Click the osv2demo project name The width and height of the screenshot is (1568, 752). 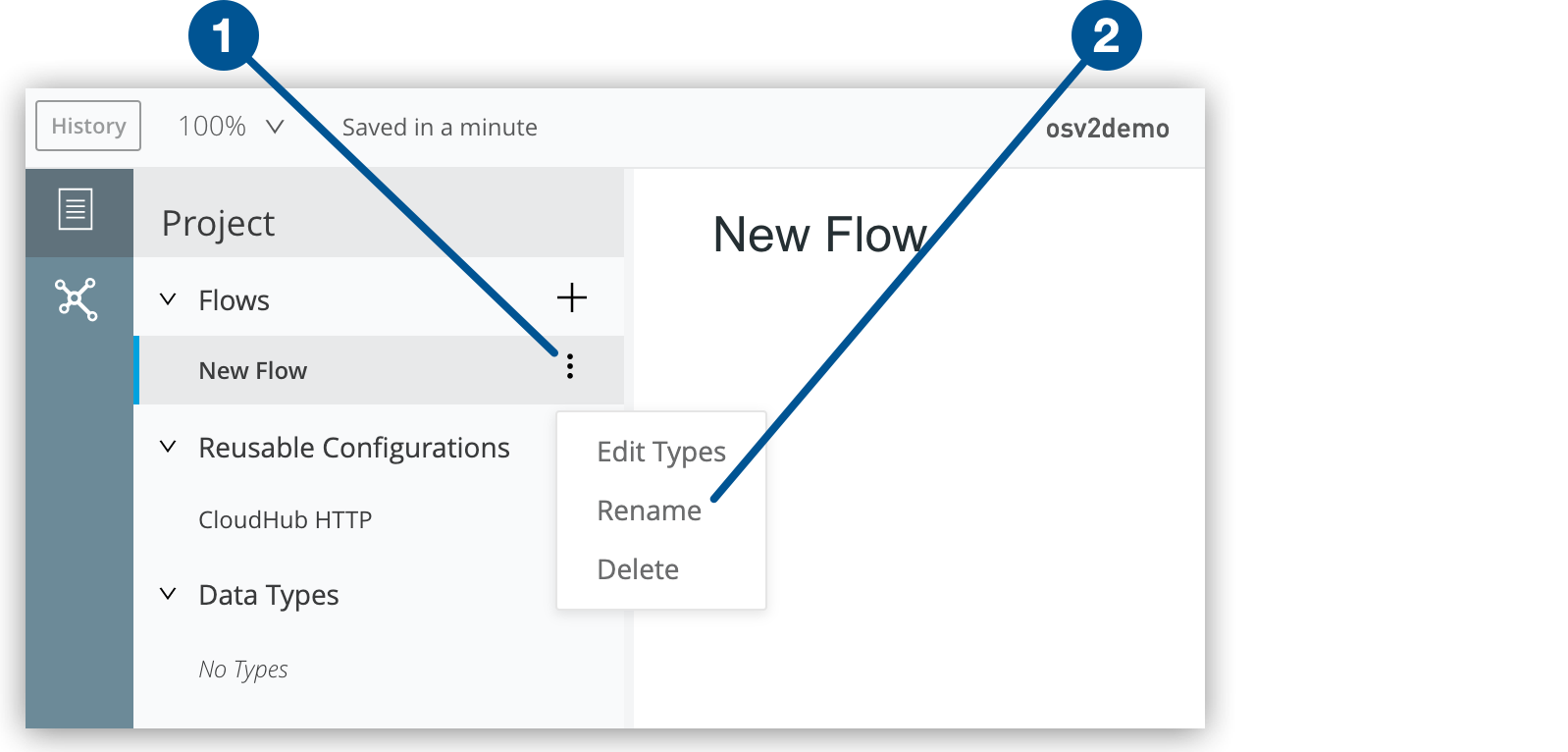pos(1107,129)
